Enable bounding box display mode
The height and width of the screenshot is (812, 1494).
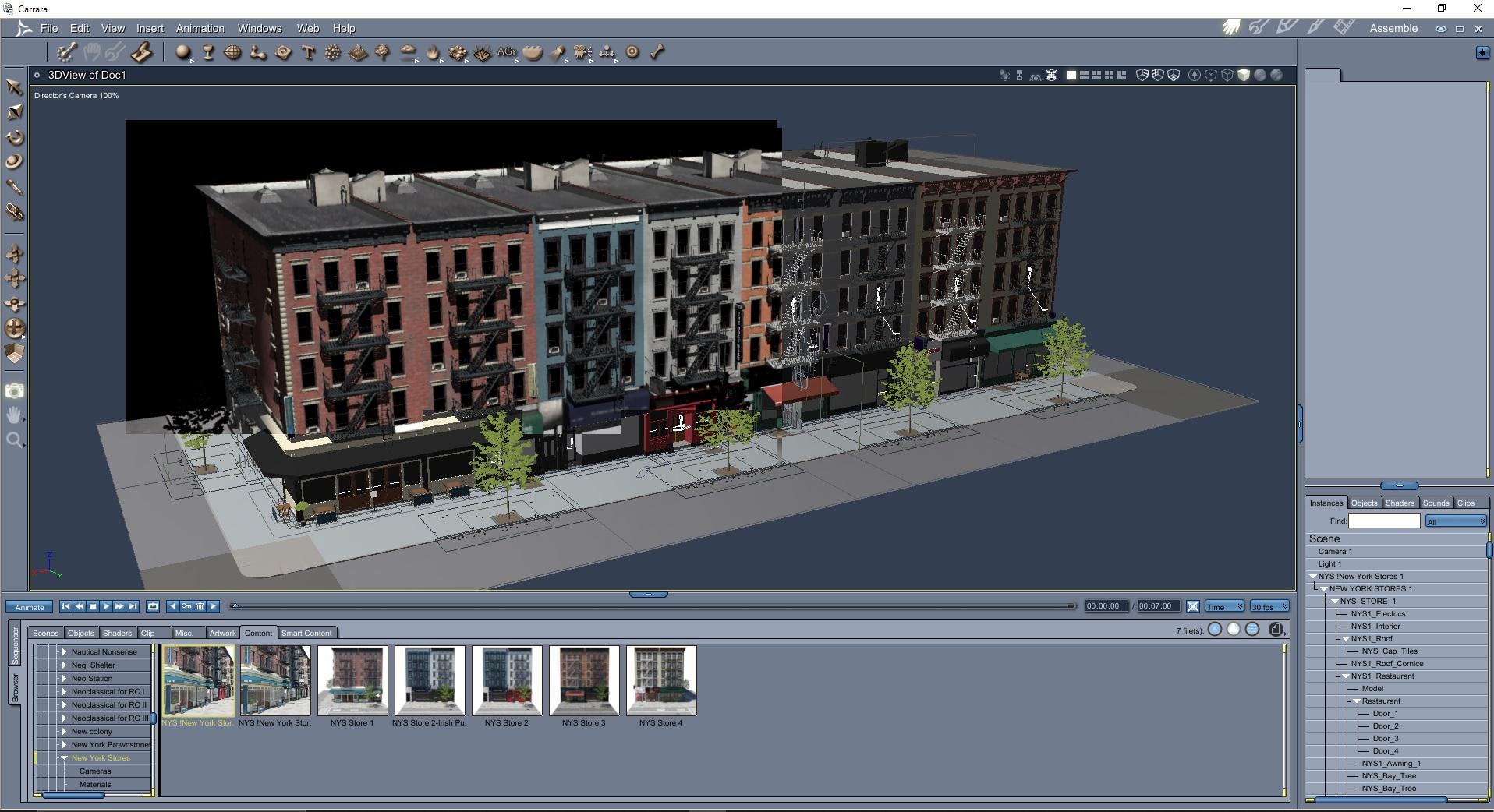(x=1211, y=76)
